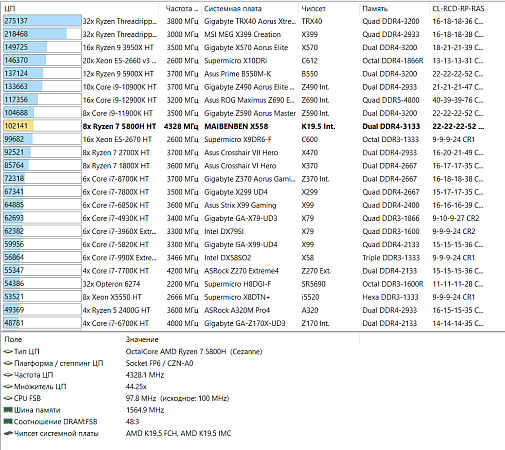This screenshot has height=450, width=505.
Task: Click the Socket FP6 / CZN-A0 value
Action: pos(159,363)
